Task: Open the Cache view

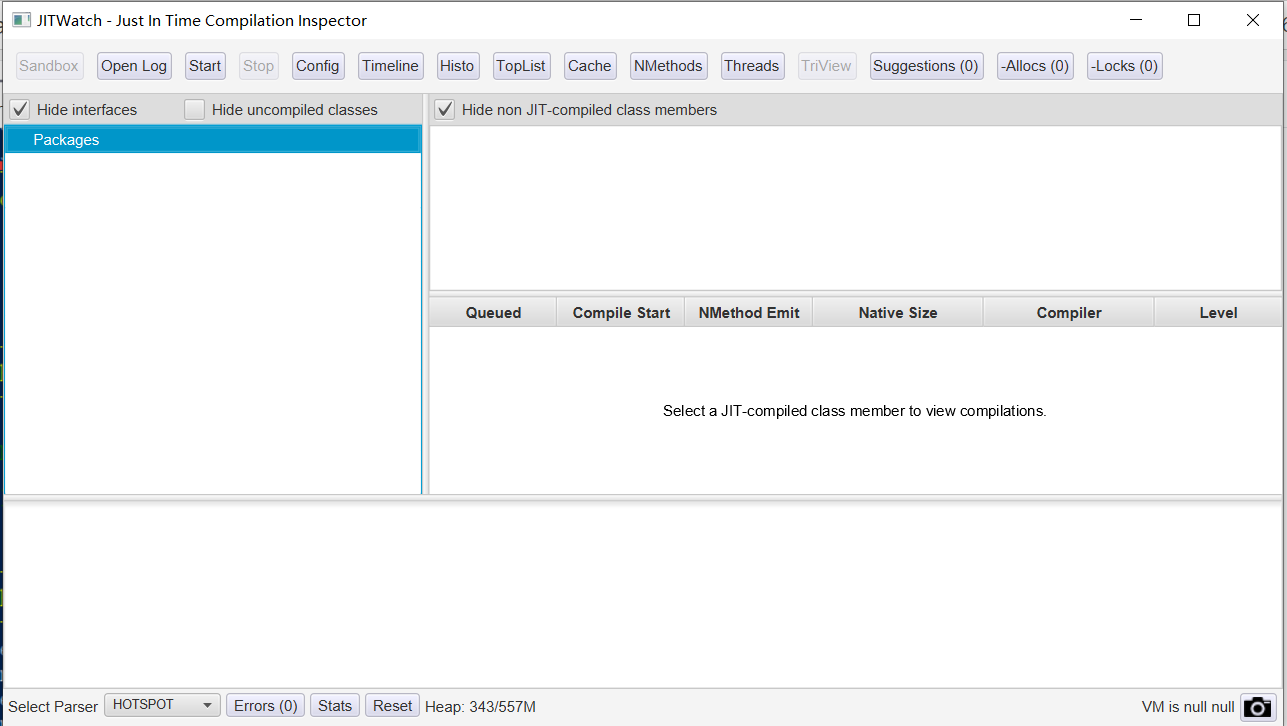Action: tap(589, 66)
